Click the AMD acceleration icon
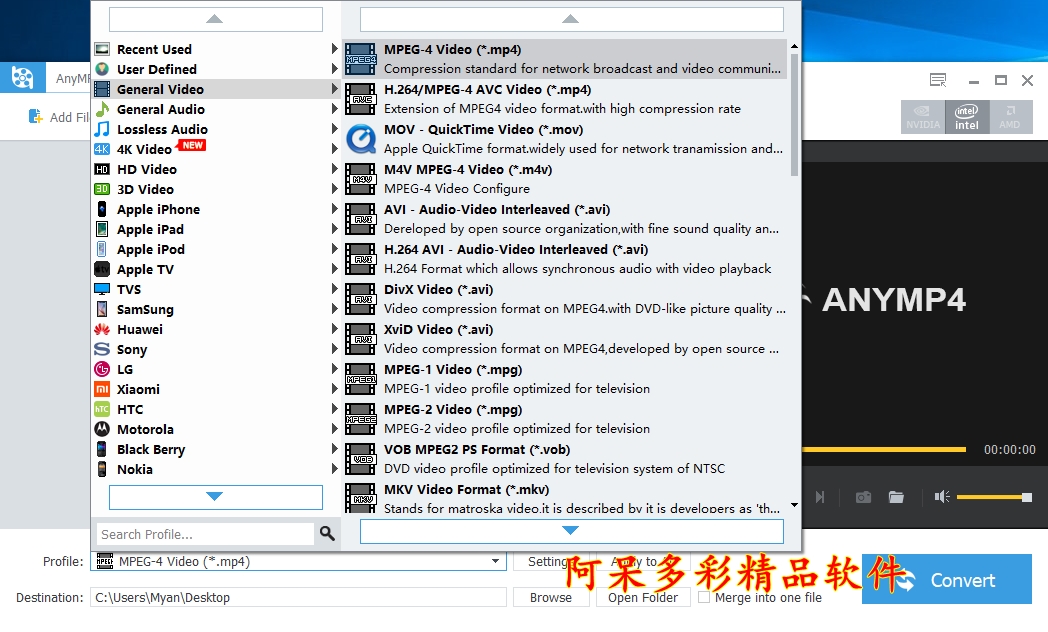Viewport: 1048px width, 632px height. [x=1010, y=117]
